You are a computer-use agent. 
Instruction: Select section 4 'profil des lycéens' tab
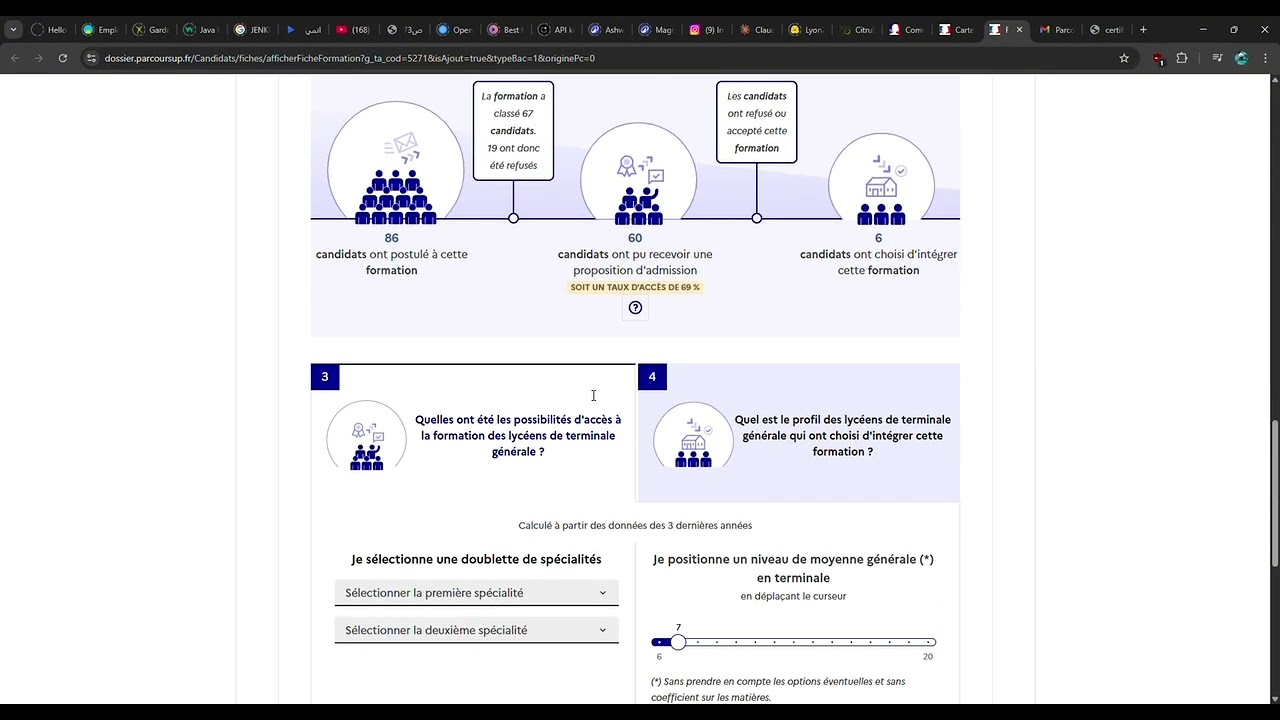pyautogui.click(x=799, y=432)
